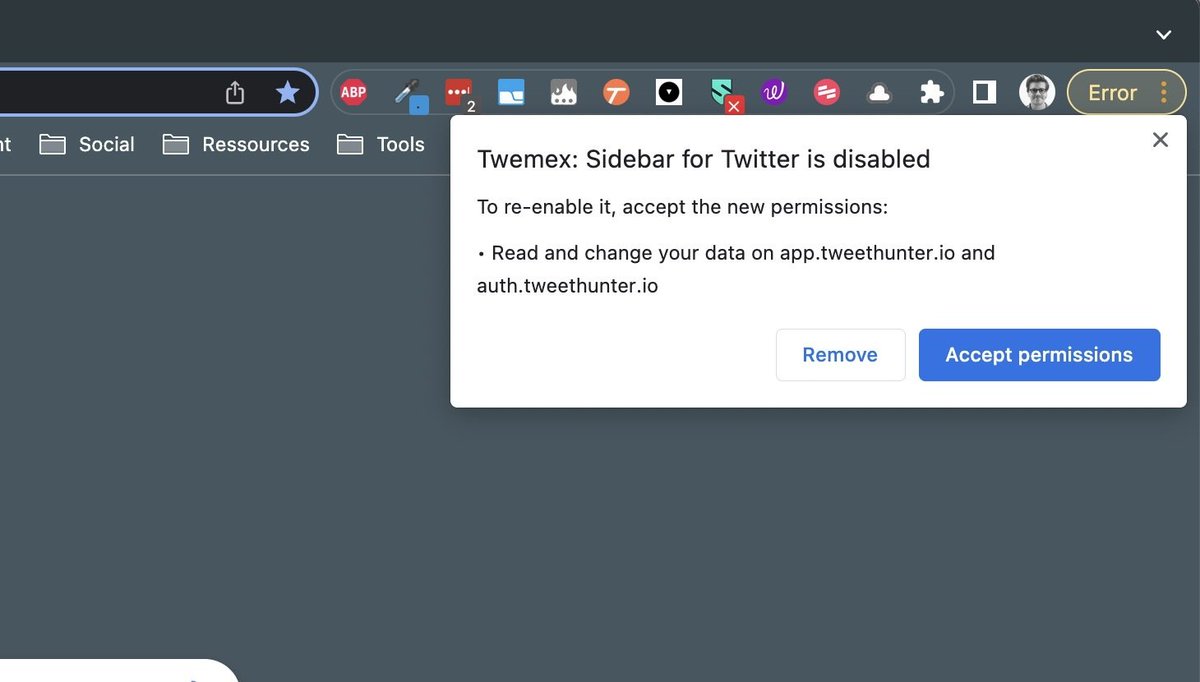Bookmark this page with the star

[287, 93]
